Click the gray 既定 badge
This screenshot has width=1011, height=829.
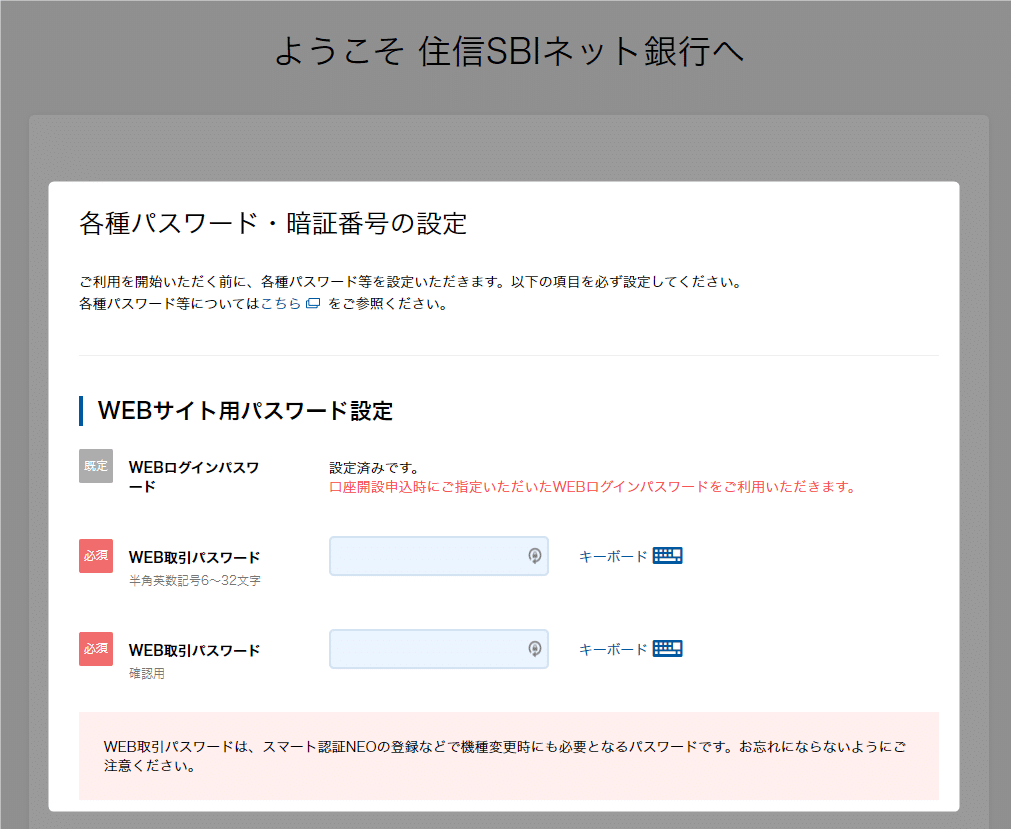click(95, 465)
